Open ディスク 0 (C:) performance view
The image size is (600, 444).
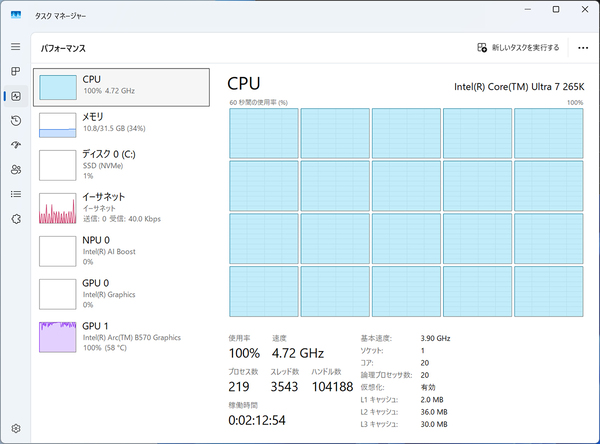[x=121, y=162]
